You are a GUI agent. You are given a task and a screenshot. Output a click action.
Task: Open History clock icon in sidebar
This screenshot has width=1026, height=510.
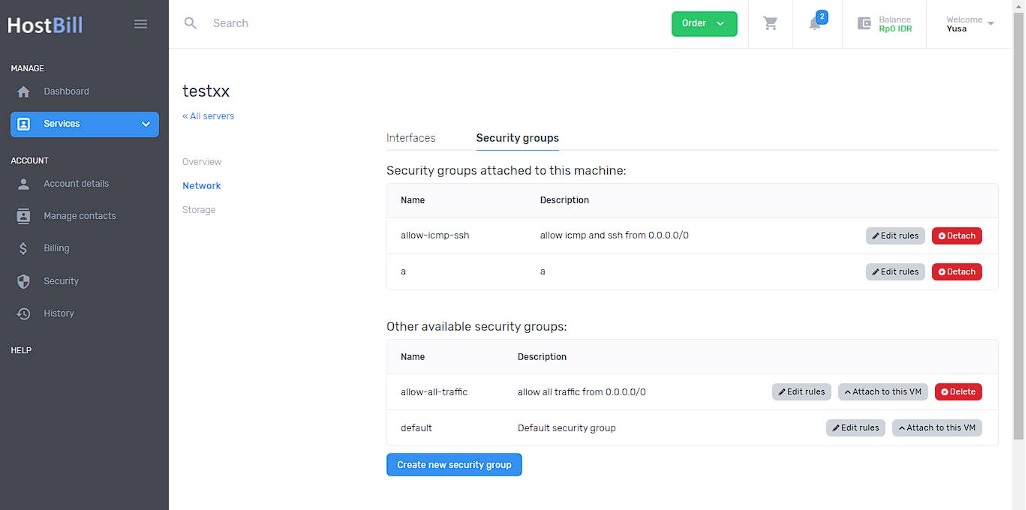[24, 314]
